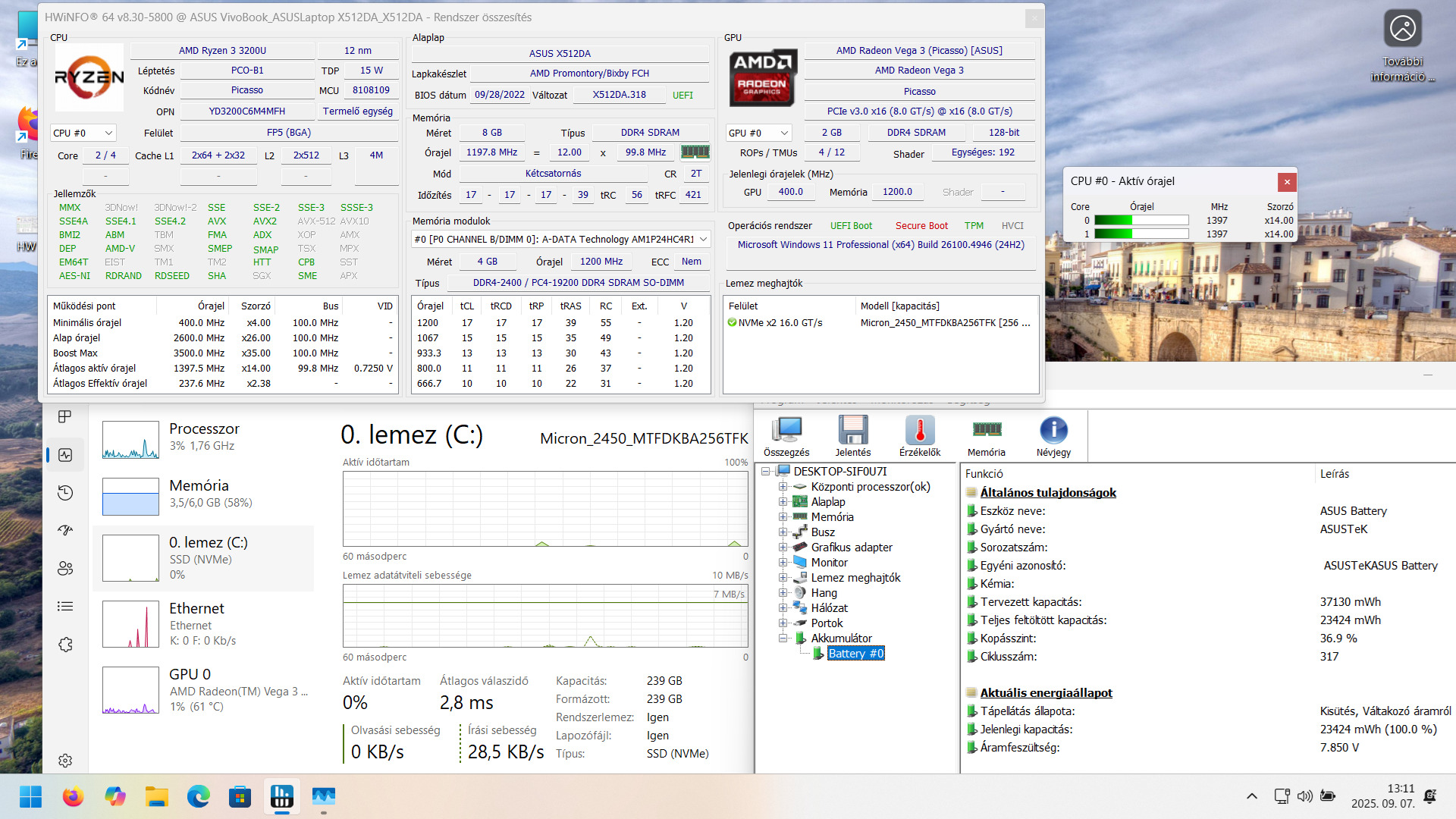The image size is (1456, 819).
Task: Click the memory module chip icon beside 99.8 MHz
Action: tap(695, 152)
